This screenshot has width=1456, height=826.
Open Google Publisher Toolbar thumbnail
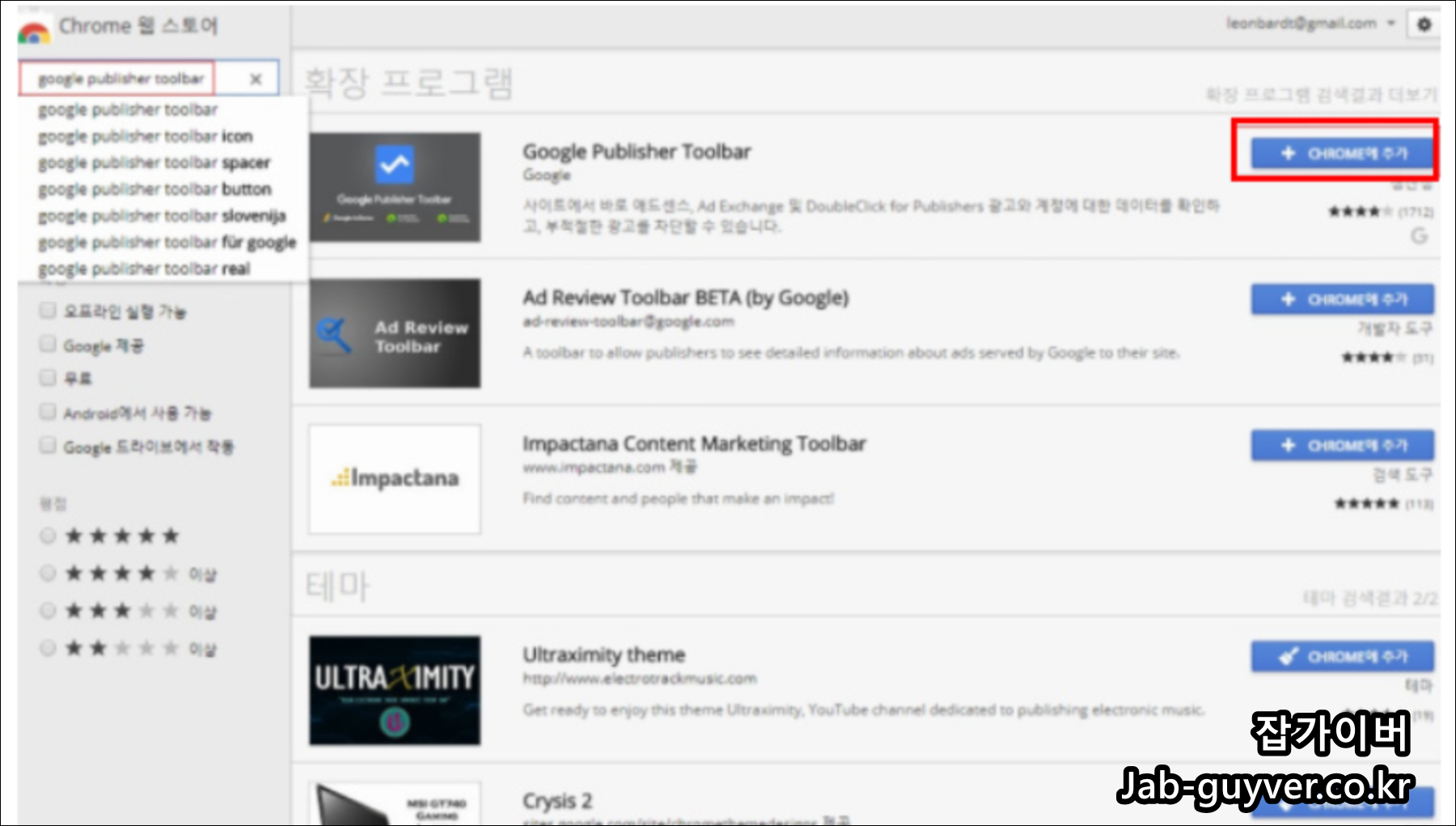pyautogui.click(x=395, y=188)
